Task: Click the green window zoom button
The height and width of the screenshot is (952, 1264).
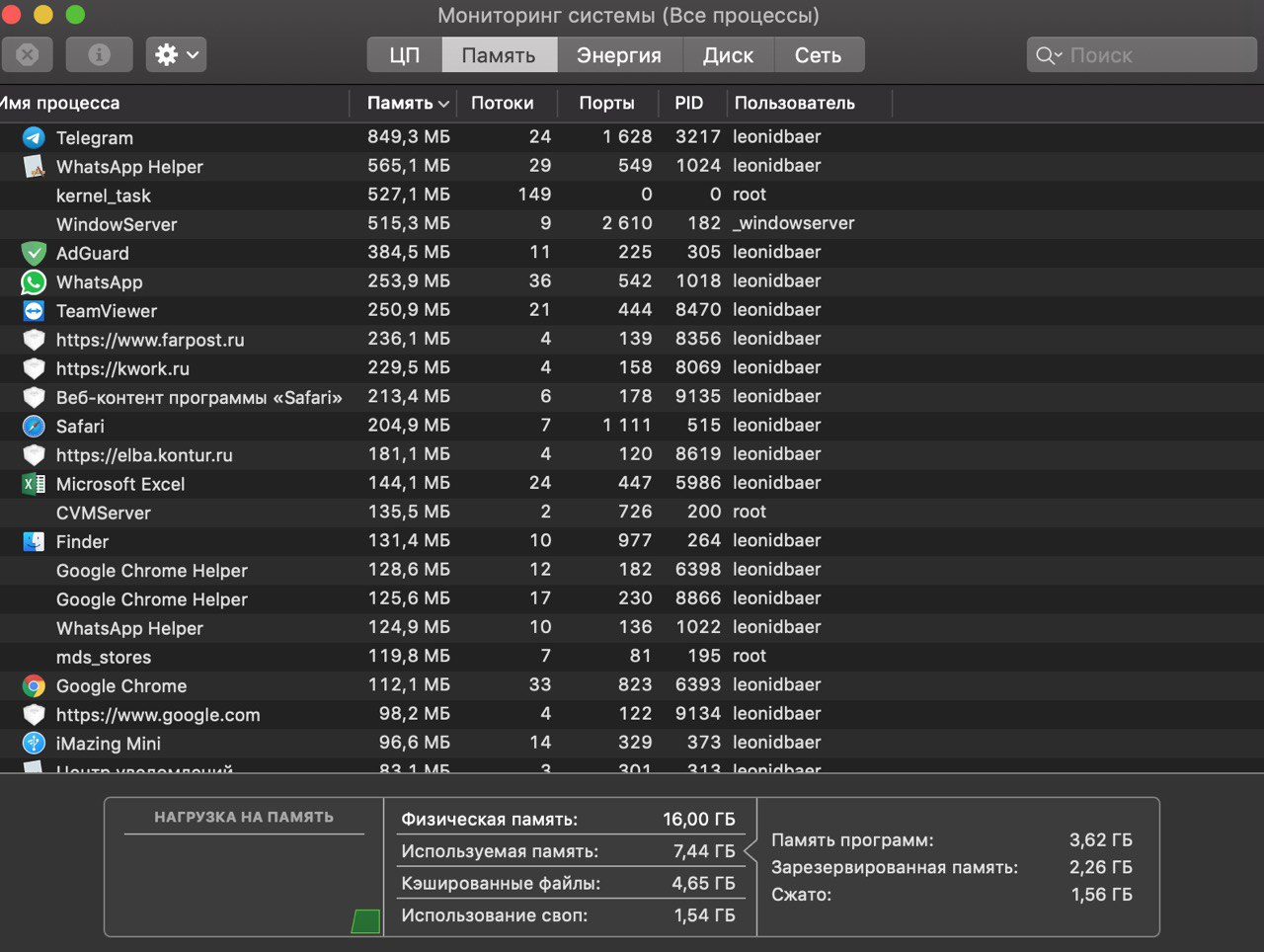Action: [75, 15]
